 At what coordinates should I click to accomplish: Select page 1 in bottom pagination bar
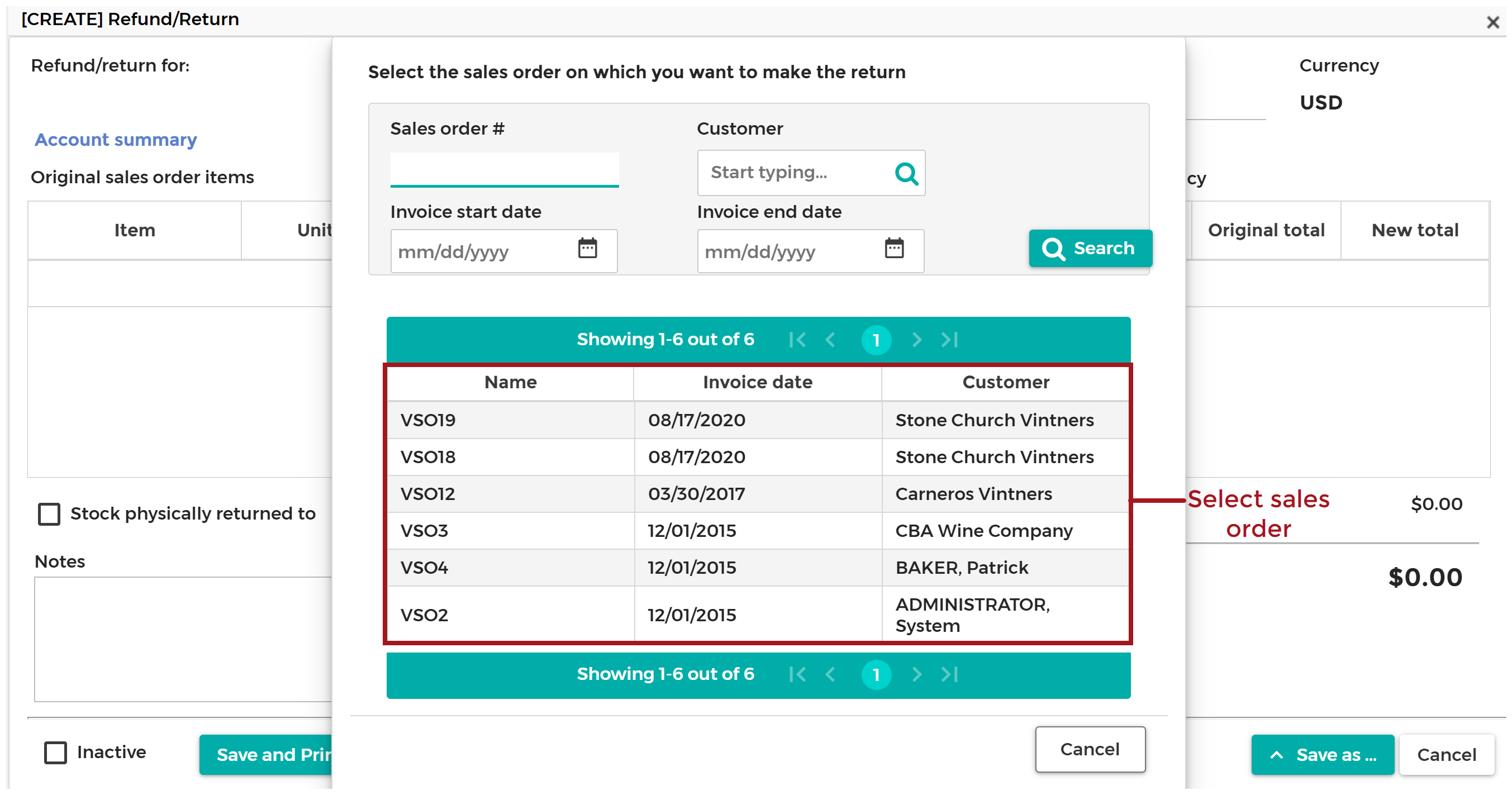(x=876, y=675)
